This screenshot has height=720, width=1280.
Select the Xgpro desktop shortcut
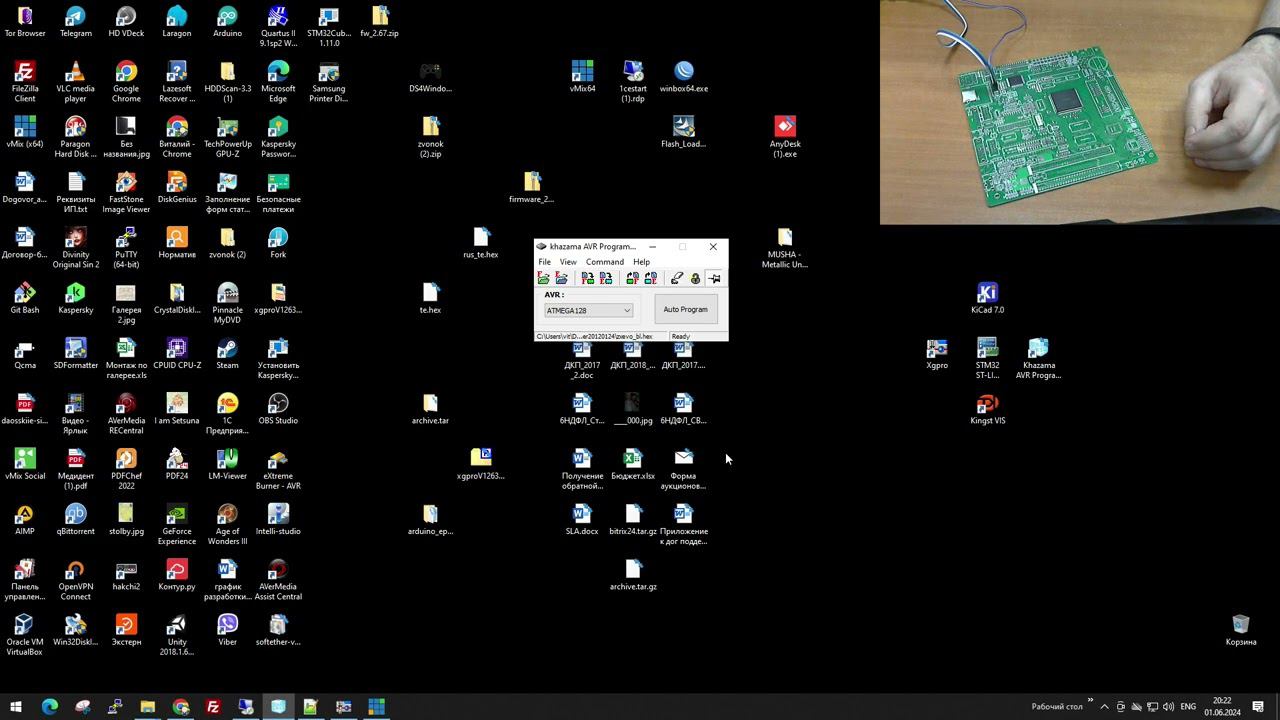[x=937, y=353]
